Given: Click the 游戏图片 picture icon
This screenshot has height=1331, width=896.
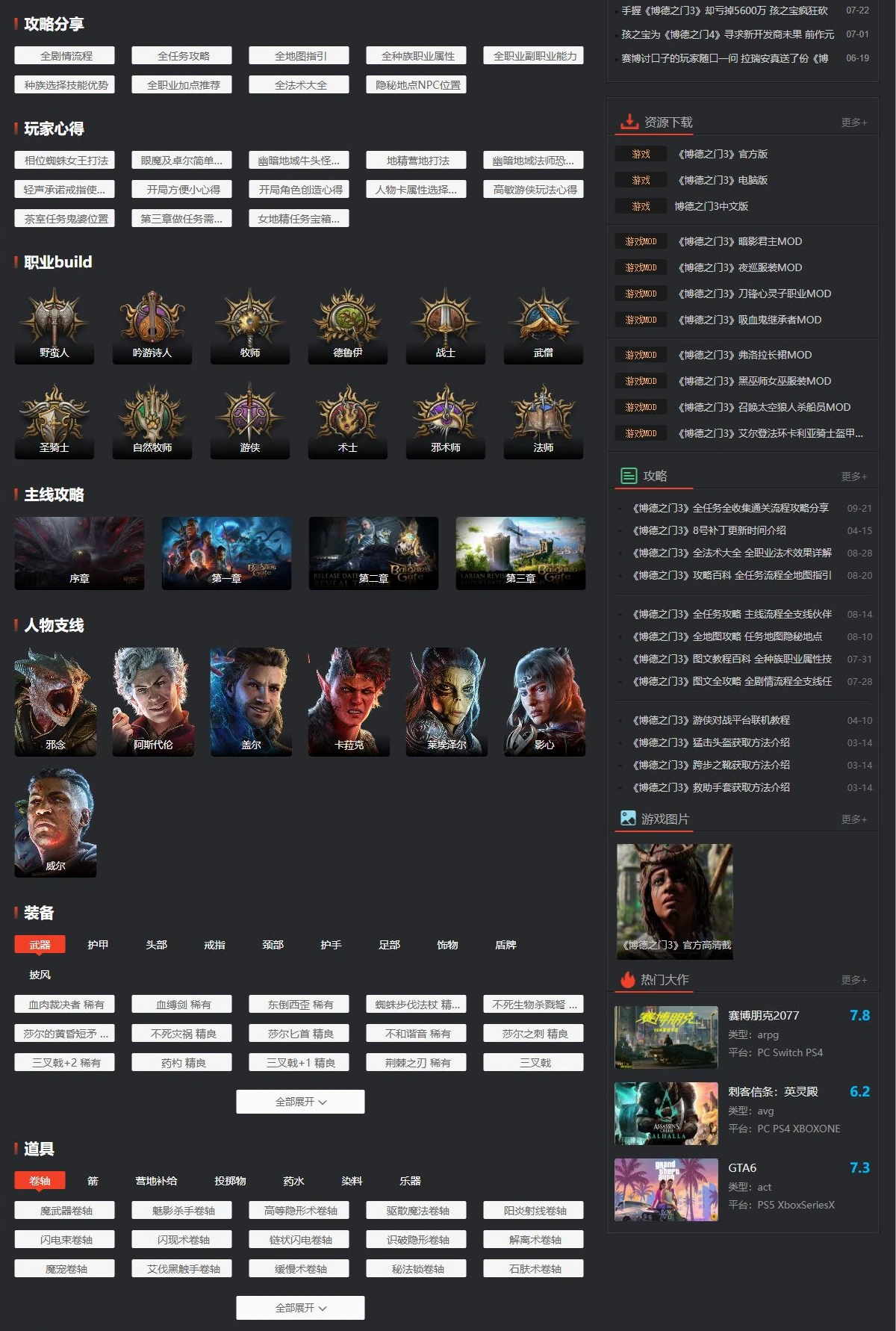Looking at the screenshot, I should 628,818.
